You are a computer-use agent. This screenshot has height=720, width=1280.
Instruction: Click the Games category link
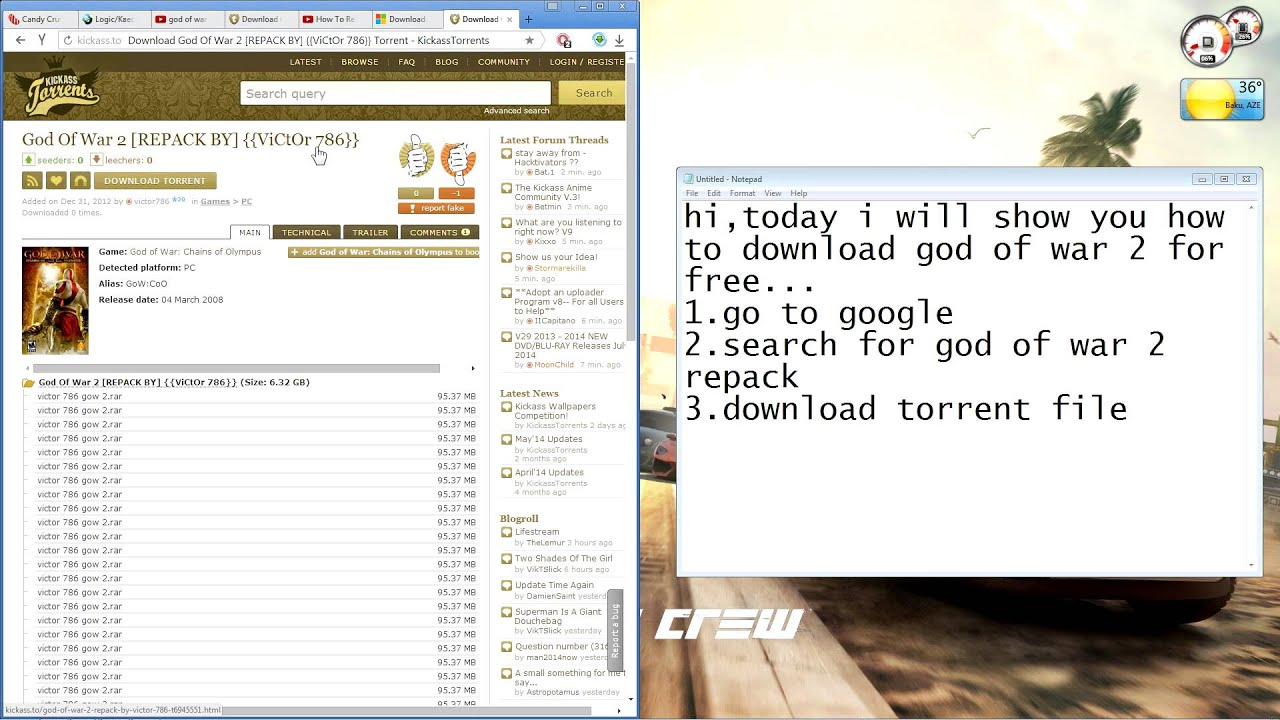(x=215, y=201)
